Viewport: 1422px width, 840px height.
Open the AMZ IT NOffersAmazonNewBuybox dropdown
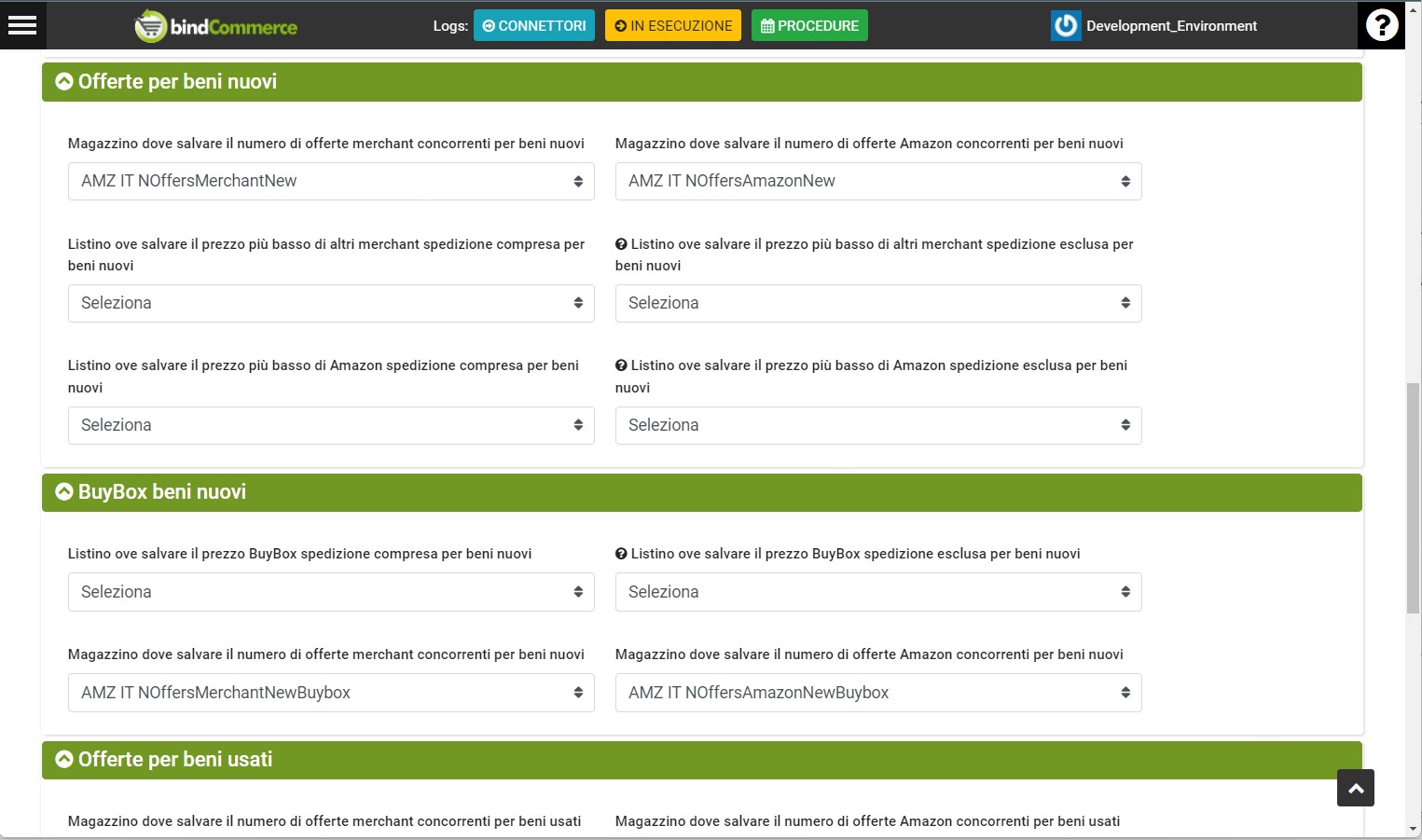point(877,692)
